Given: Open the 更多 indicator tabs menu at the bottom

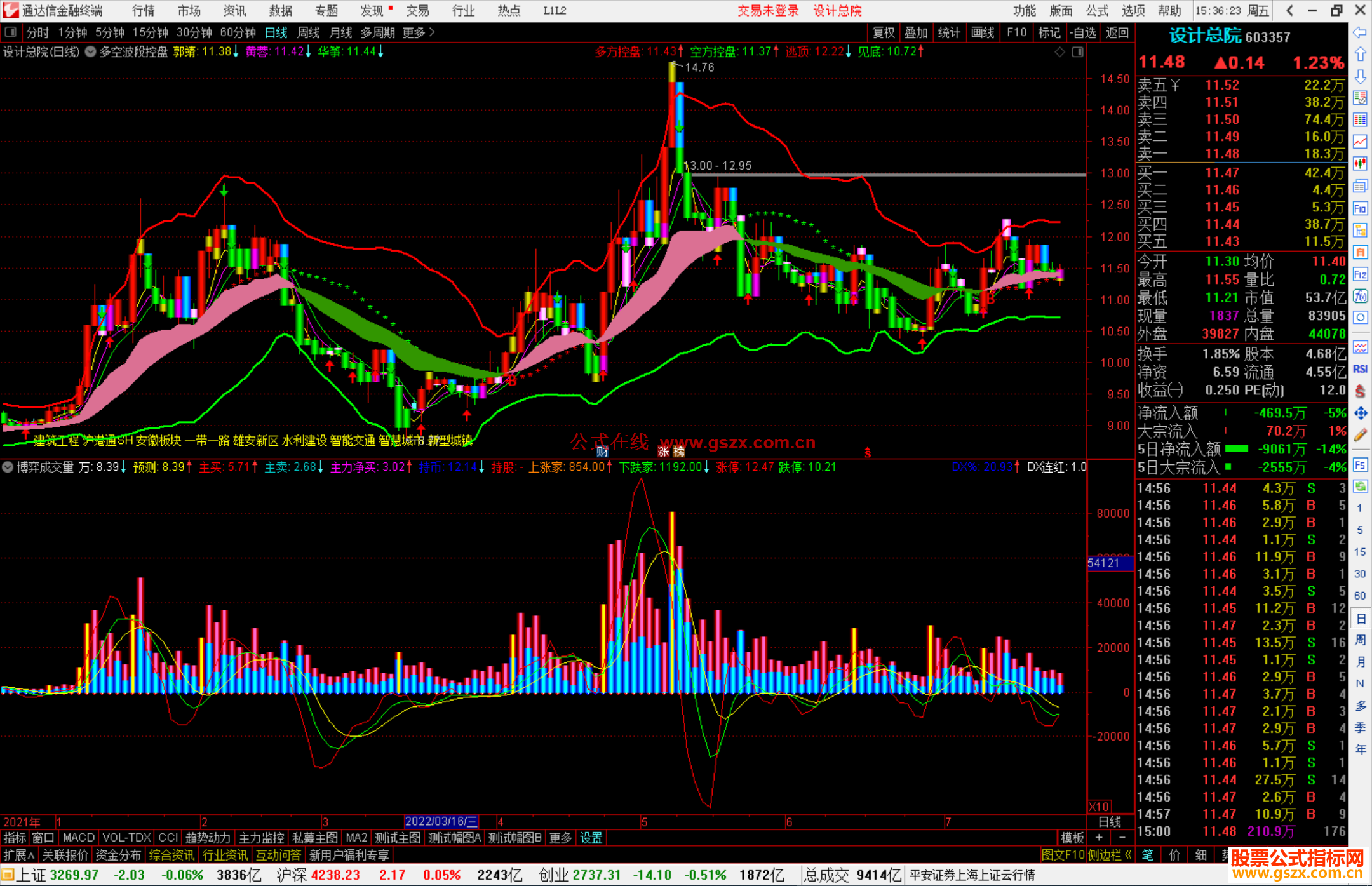Looking at the screenshot, I should [x=560, y=838].
